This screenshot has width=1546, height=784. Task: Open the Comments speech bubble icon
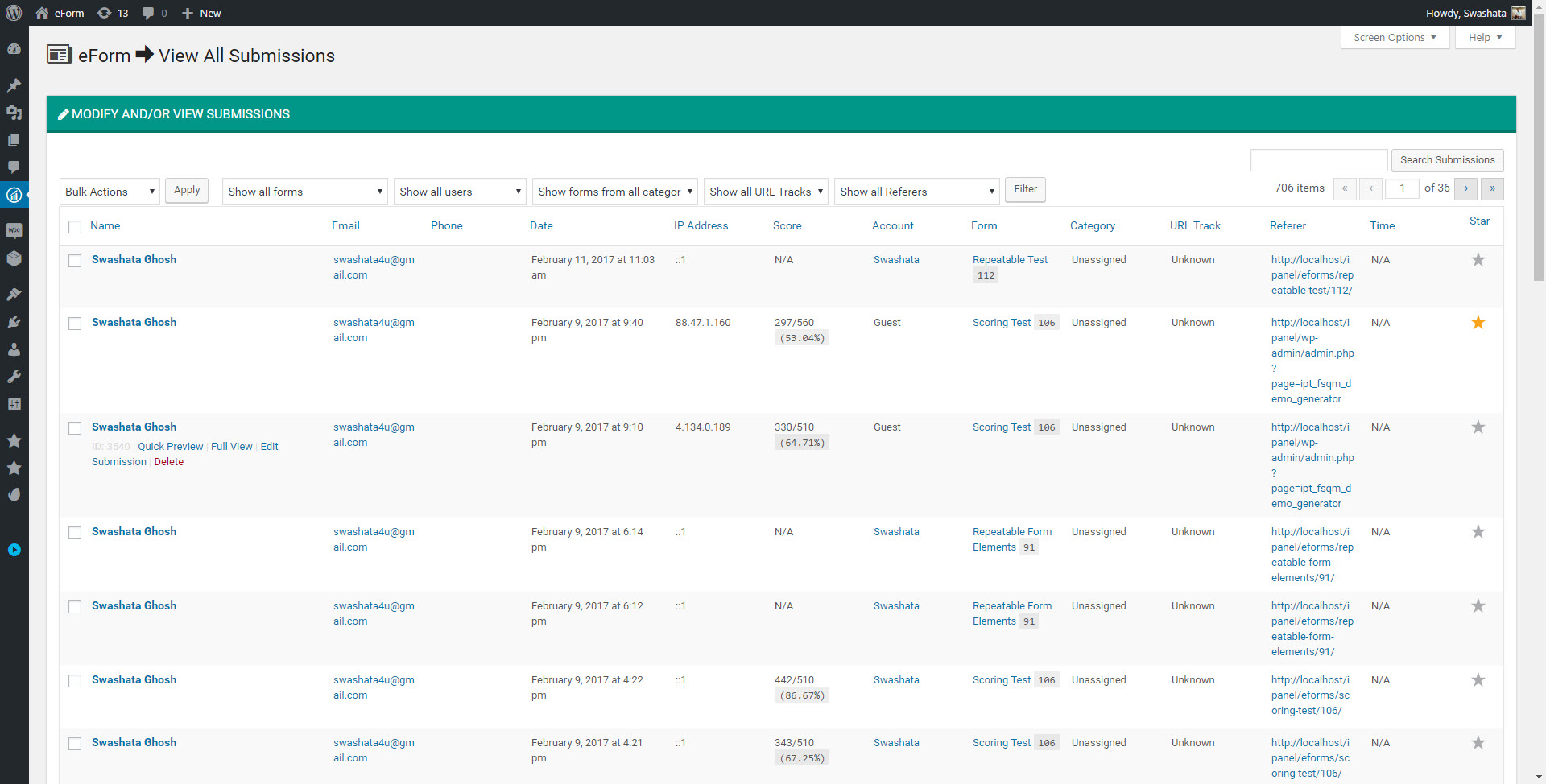tap(14, 167)
